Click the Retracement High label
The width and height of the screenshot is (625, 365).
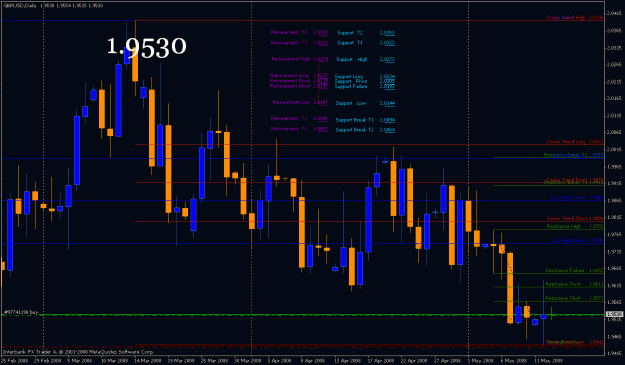pos(291,59)
